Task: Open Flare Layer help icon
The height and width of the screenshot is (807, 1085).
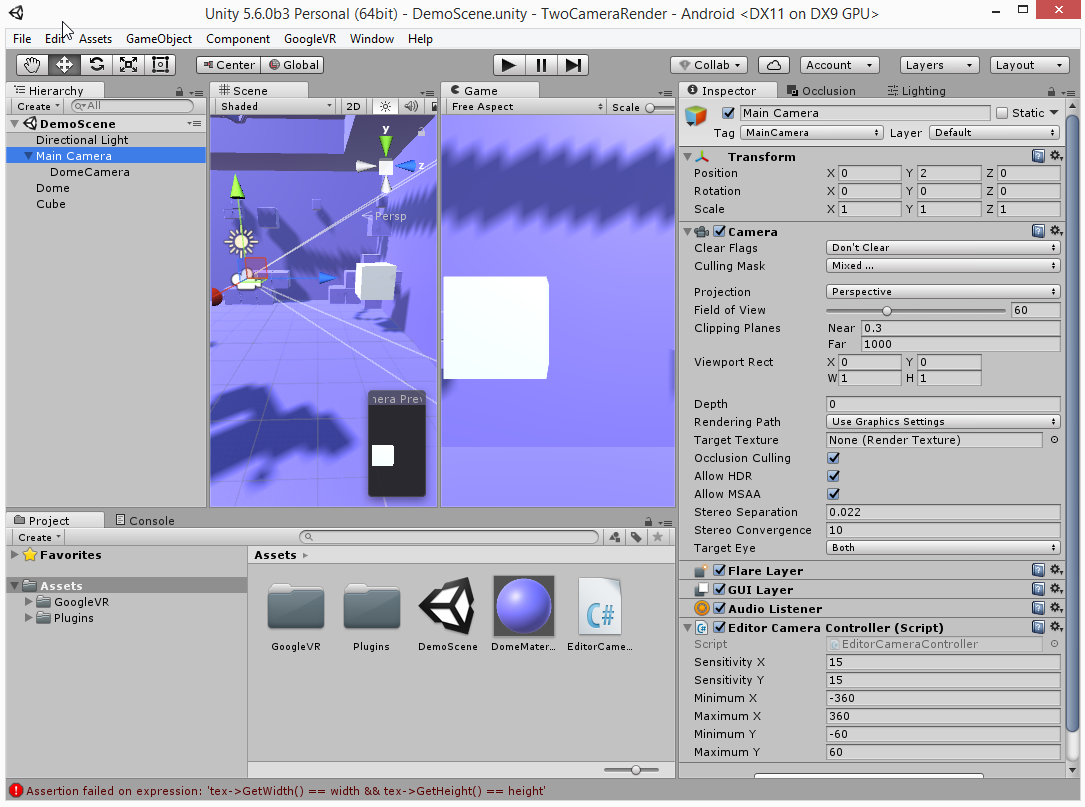Action: pos(1038,570)
